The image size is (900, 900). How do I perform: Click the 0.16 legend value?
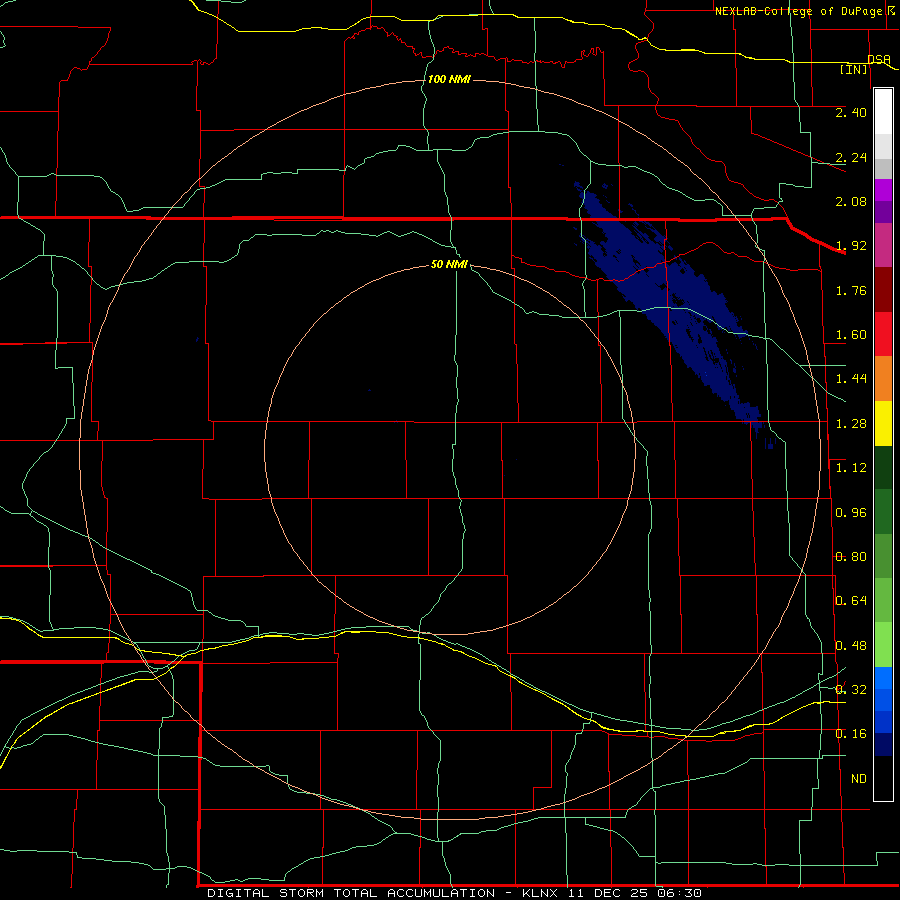coord(851,734)
